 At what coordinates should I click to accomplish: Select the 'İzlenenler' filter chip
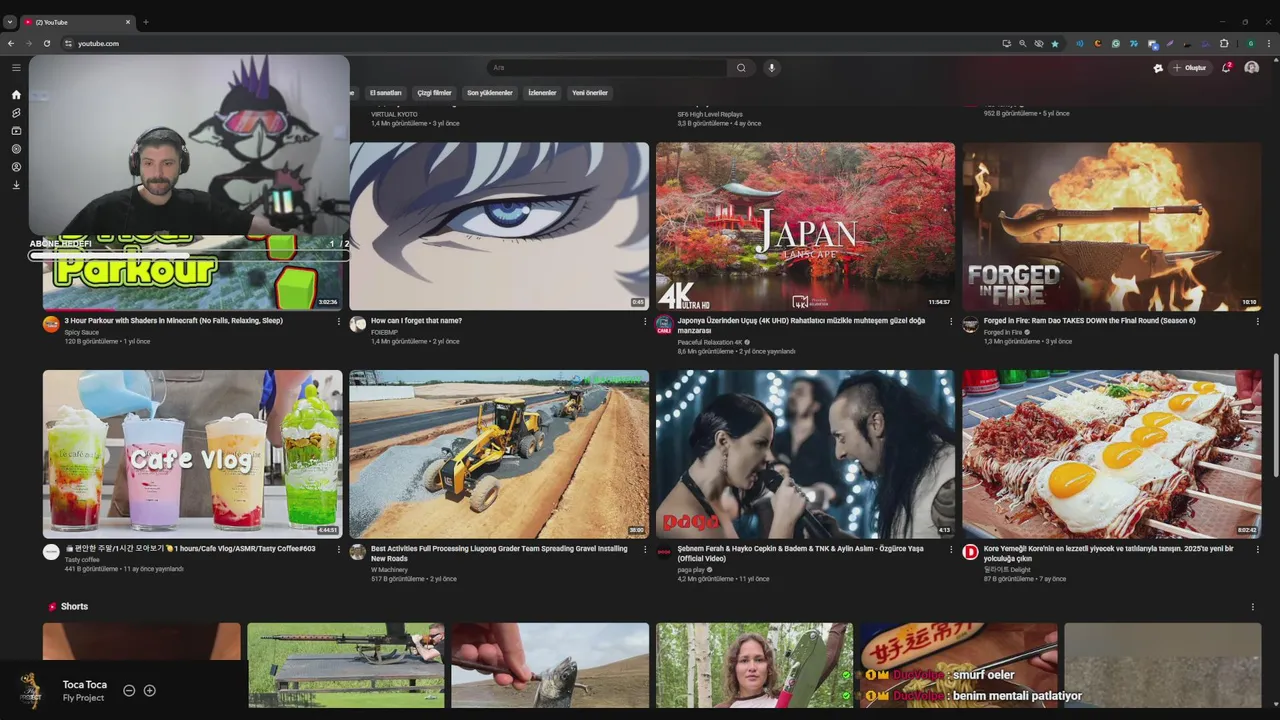click(542, 93)
